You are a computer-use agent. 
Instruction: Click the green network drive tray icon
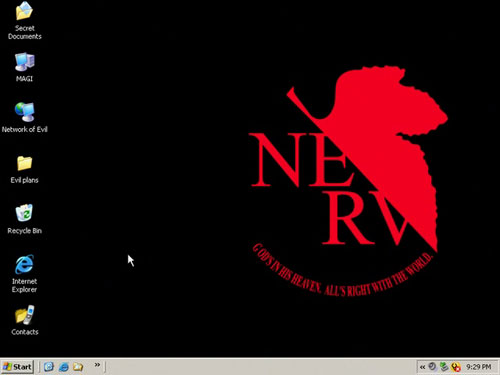pos(444,367)
